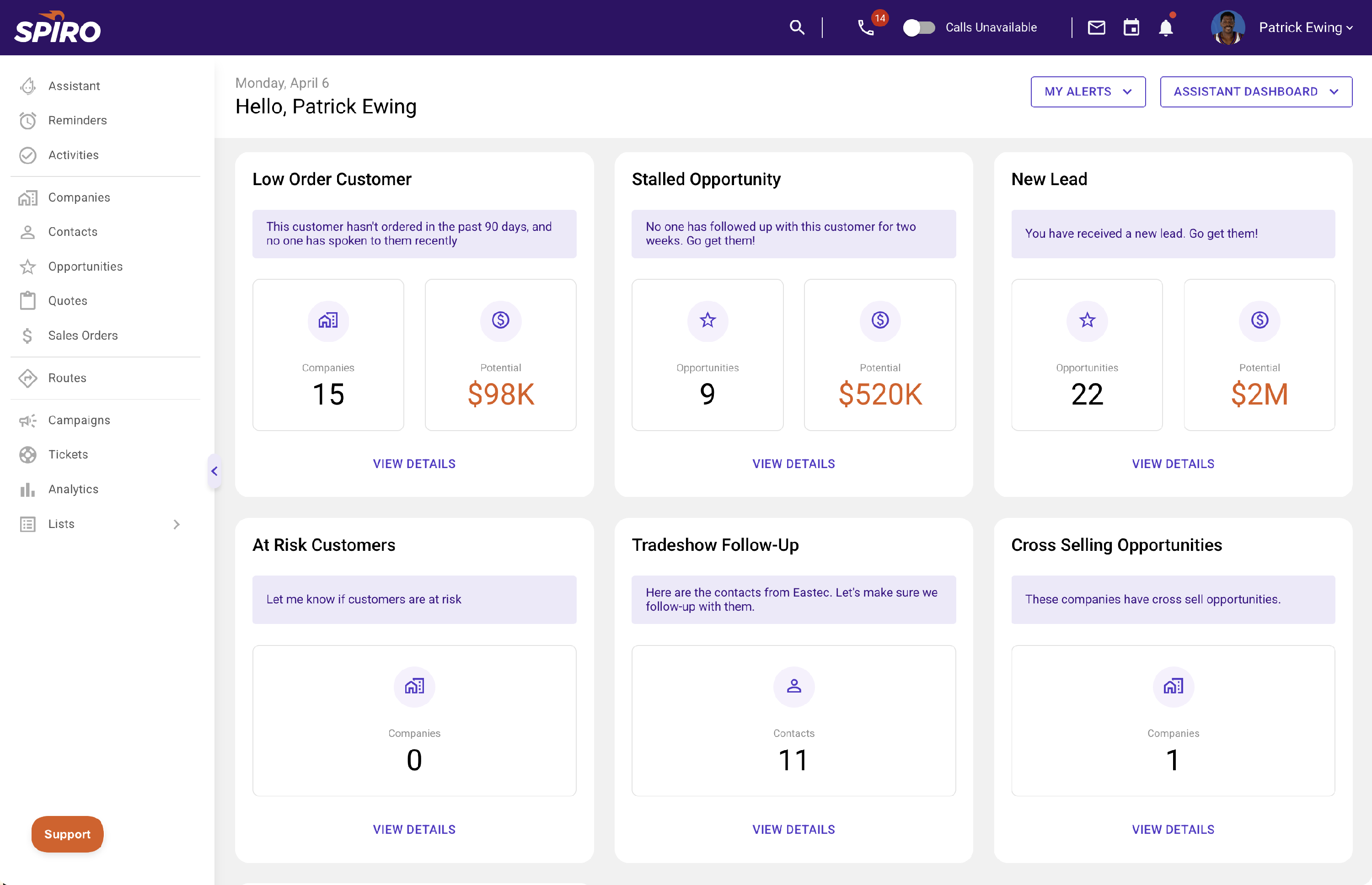
Task: Expand the Lists submenu arrow
Action: point(177,524)
